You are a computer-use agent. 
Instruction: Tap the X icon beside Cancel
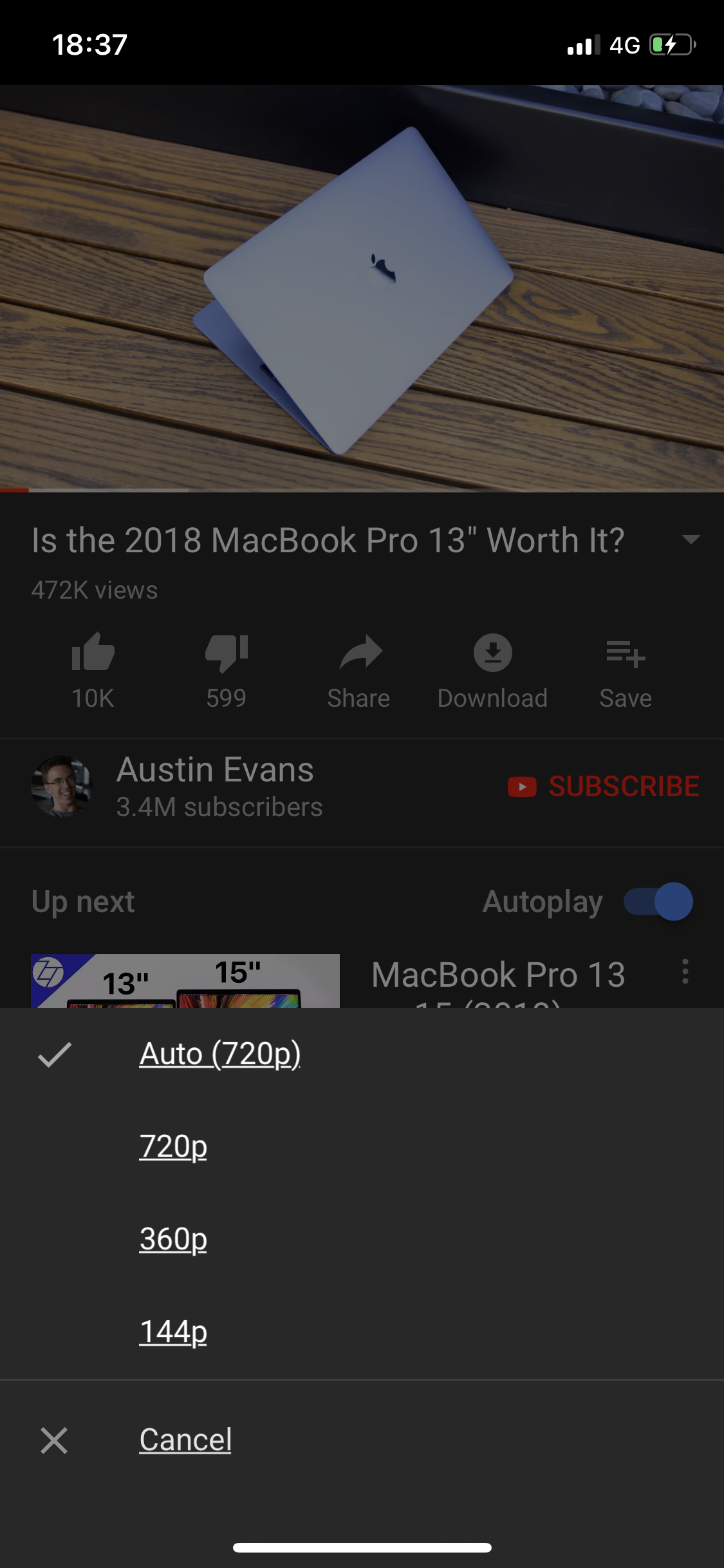click(x=54, y=1440)
